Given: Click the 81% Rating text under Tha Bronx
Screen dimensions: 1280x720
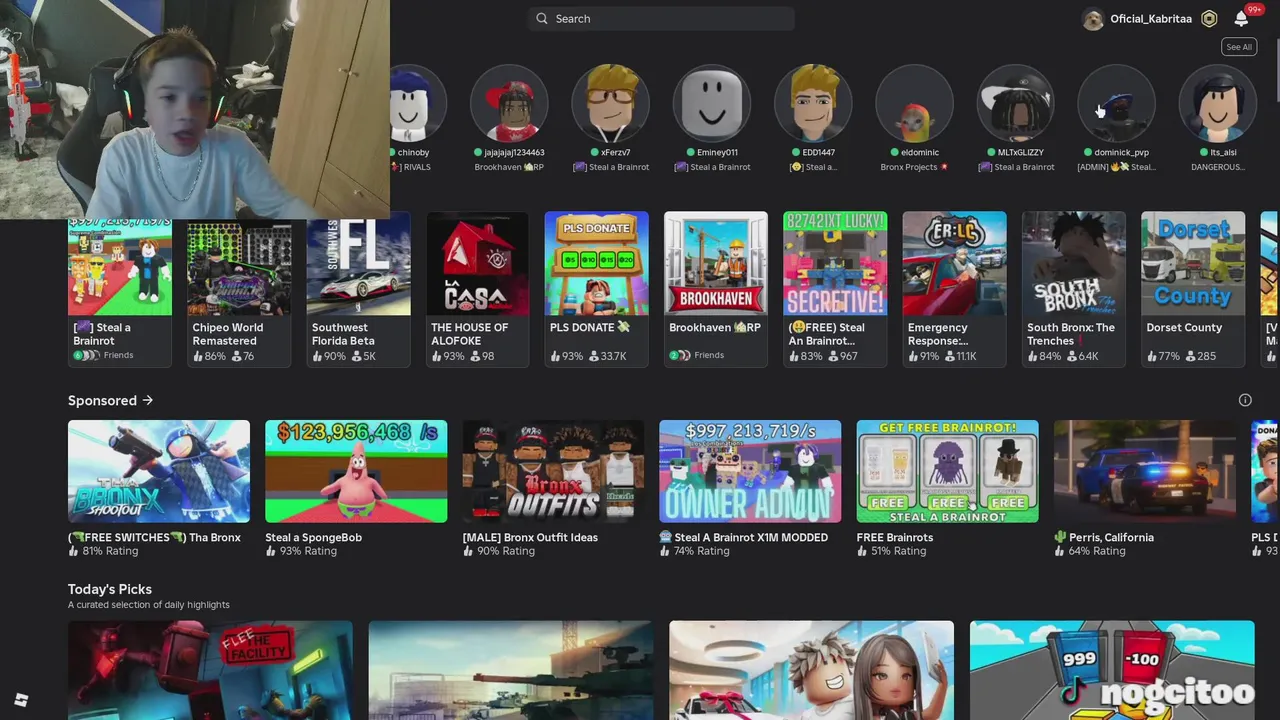Looking at the screenshot, I should point(109,551).
